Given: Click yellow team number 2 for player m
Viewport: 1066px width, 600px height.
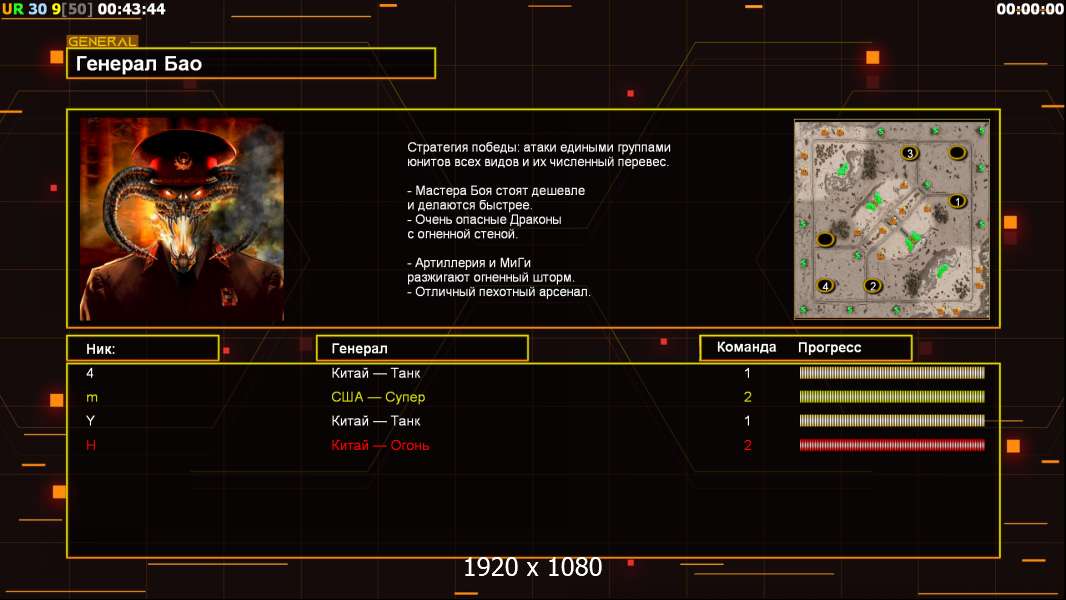Looking at the screenshot, I should [747, 397].
